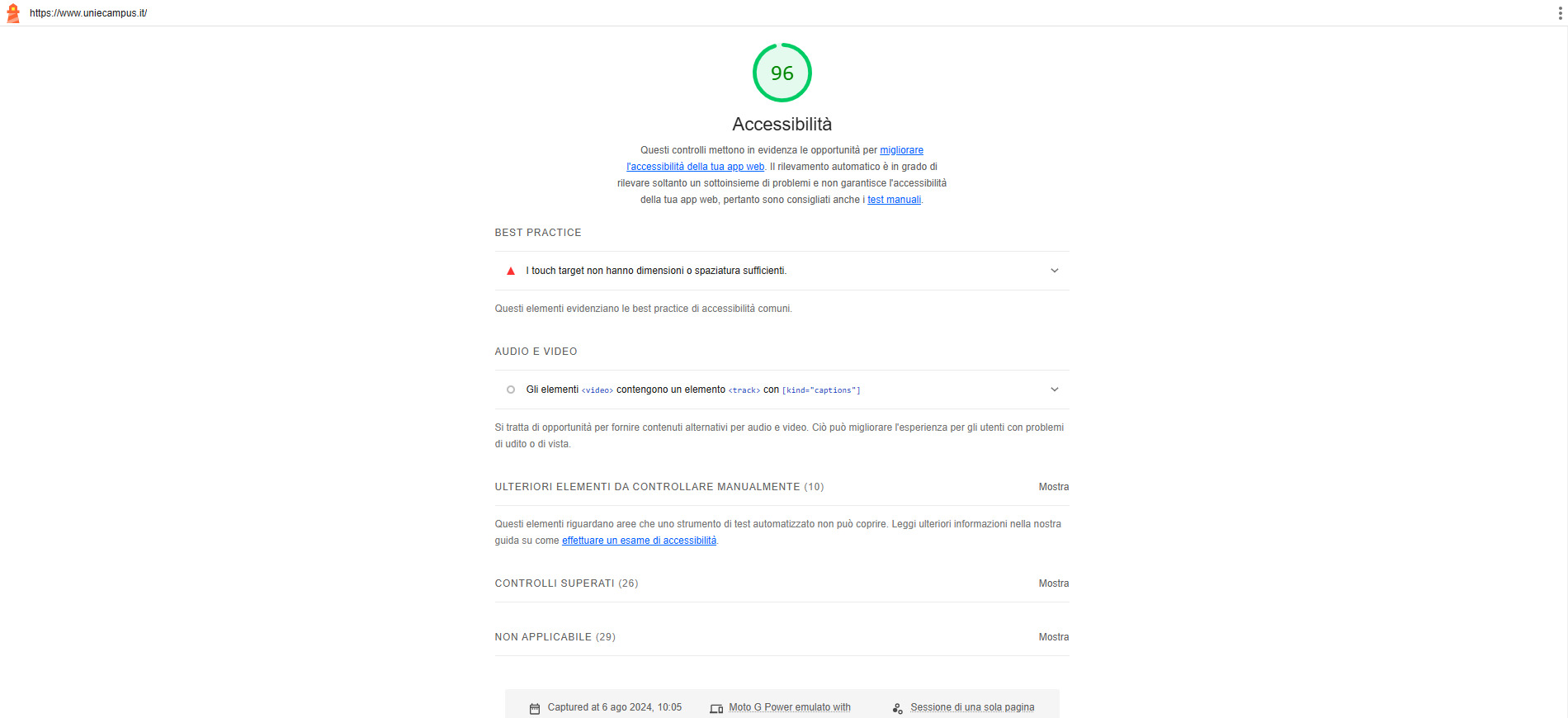This screenshot has height=718, width=1568.
Task: Follow the effettuare un esame di accessibilità link
Action: [639, 541]
